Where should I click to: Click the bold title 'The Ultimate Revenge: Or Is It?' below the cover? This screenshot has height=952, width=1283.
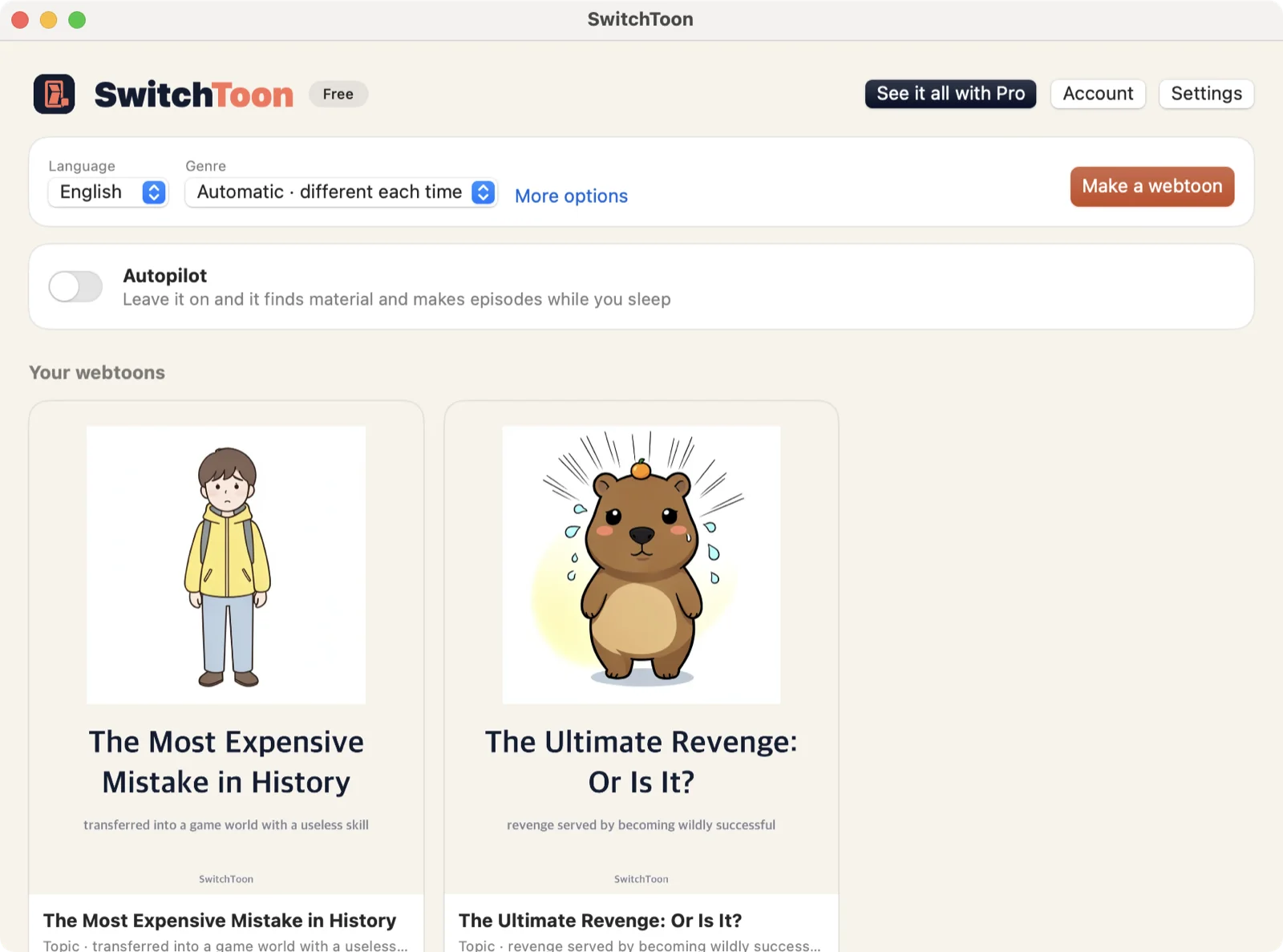[x=600, y=920]
